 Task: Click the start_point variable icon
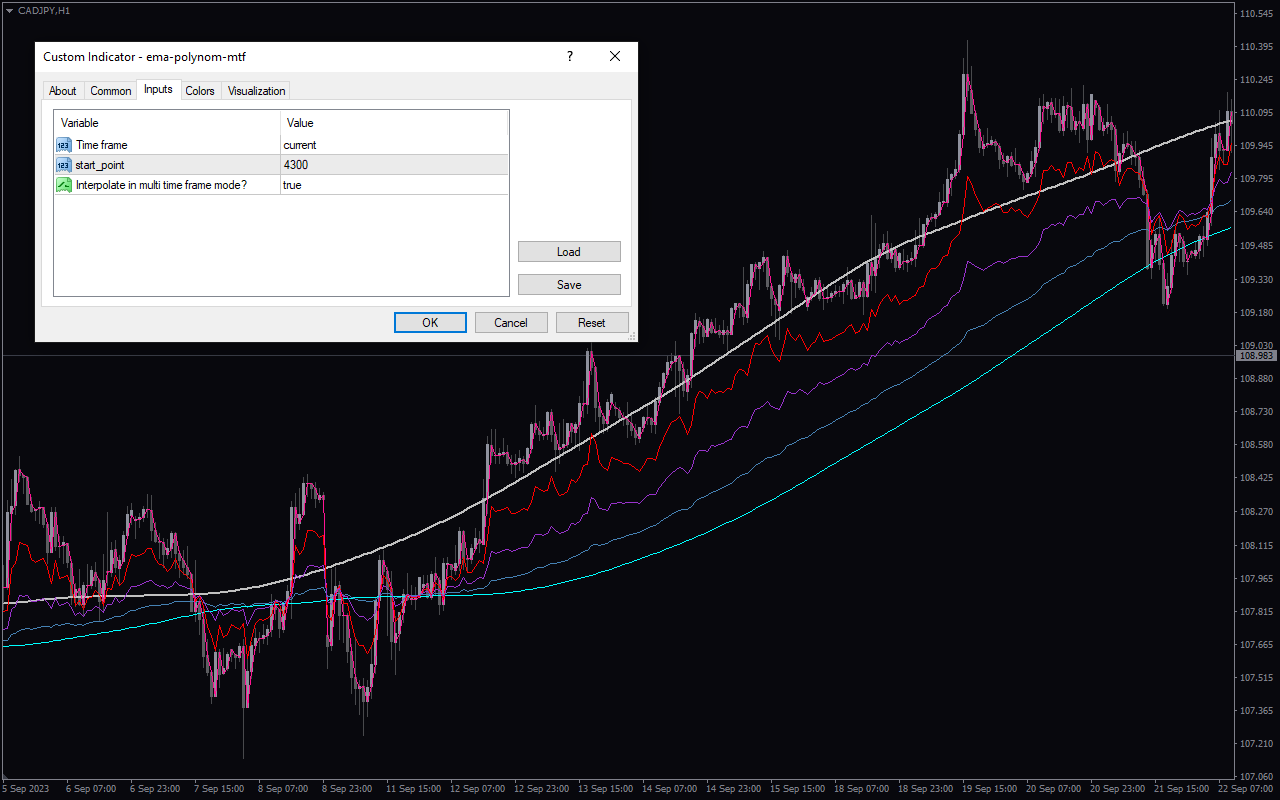(64, 165)
